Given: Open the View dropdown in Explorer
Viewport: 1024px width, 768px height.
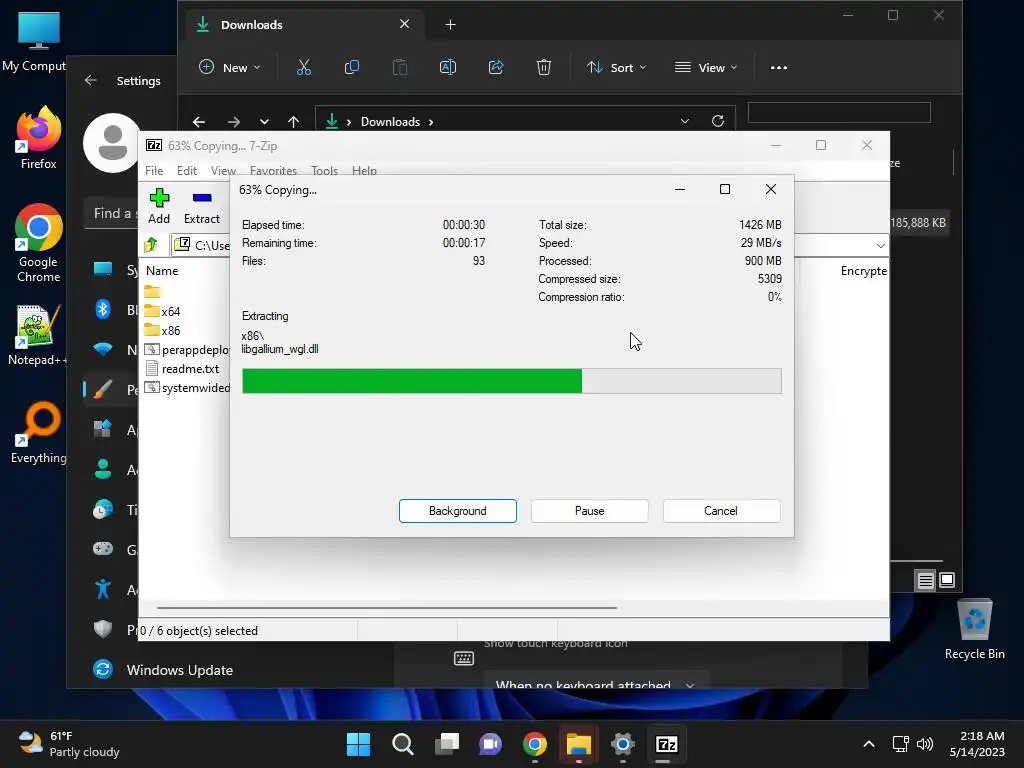Looking at the screenshot, I should click(x=706, y=67).
